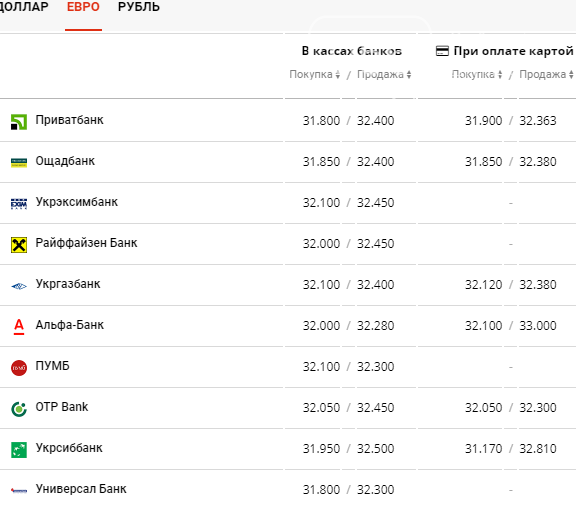Open the Универсал Банк link
The width and height of the screenshot is (576, 509).
pyautogui.click(x=81, y=489)
